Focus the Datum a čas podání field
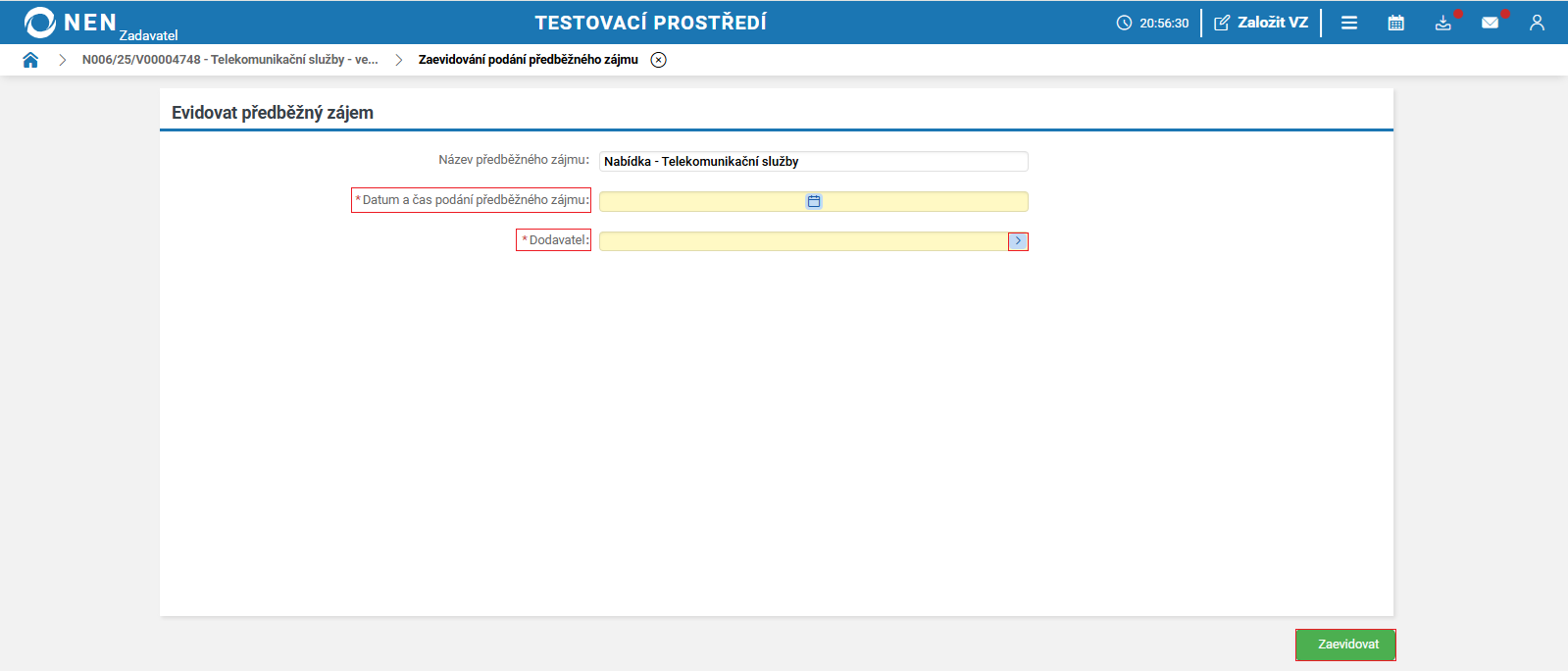1568x671 pixels. [814, 201]
